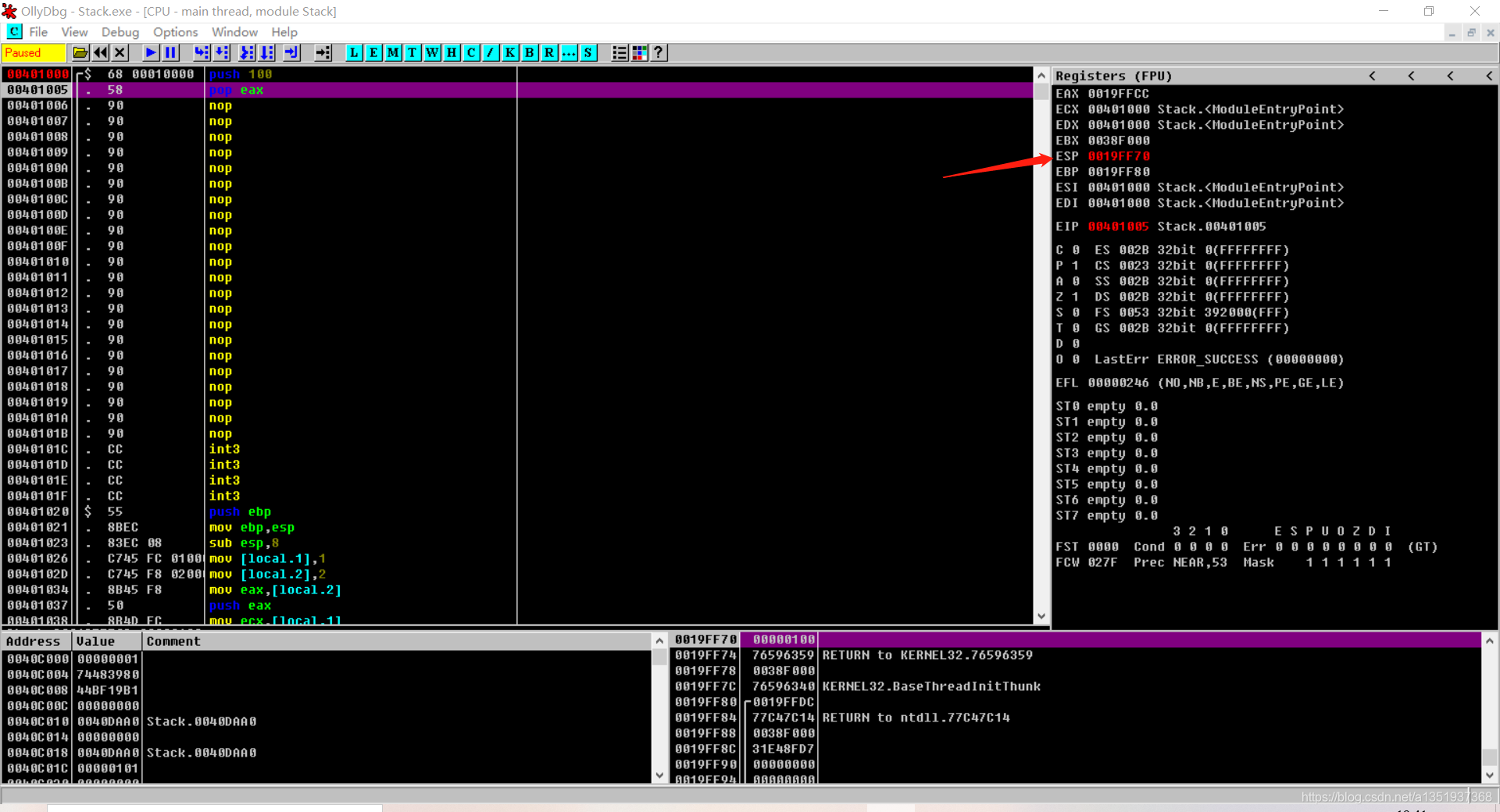Open debugging options list icon
Screen dimensions: 1500x812
[620, 52]
